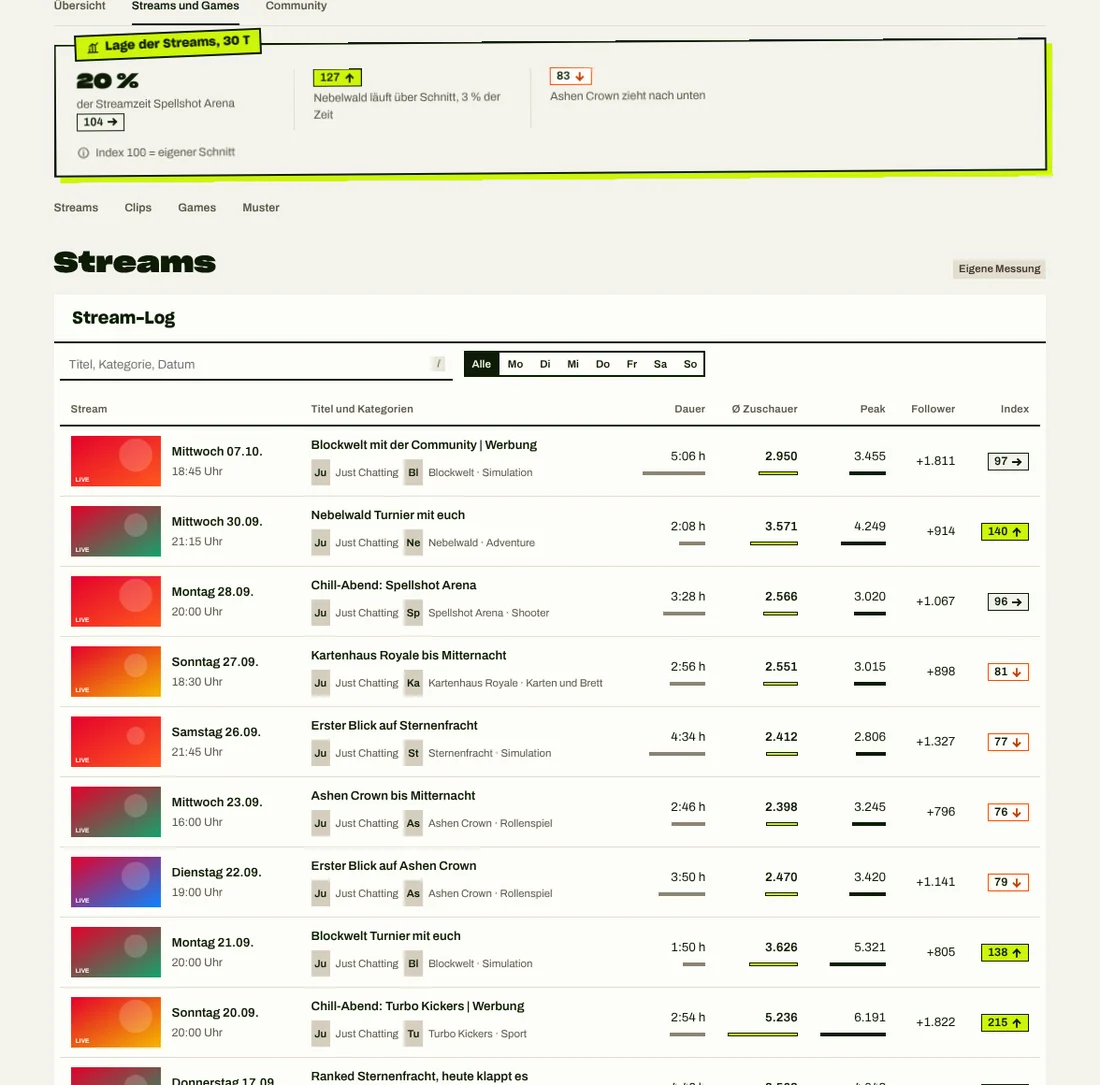Click the chart icon in Lage der Streams header
The image size is (1100, 1085).
point(93,48)
